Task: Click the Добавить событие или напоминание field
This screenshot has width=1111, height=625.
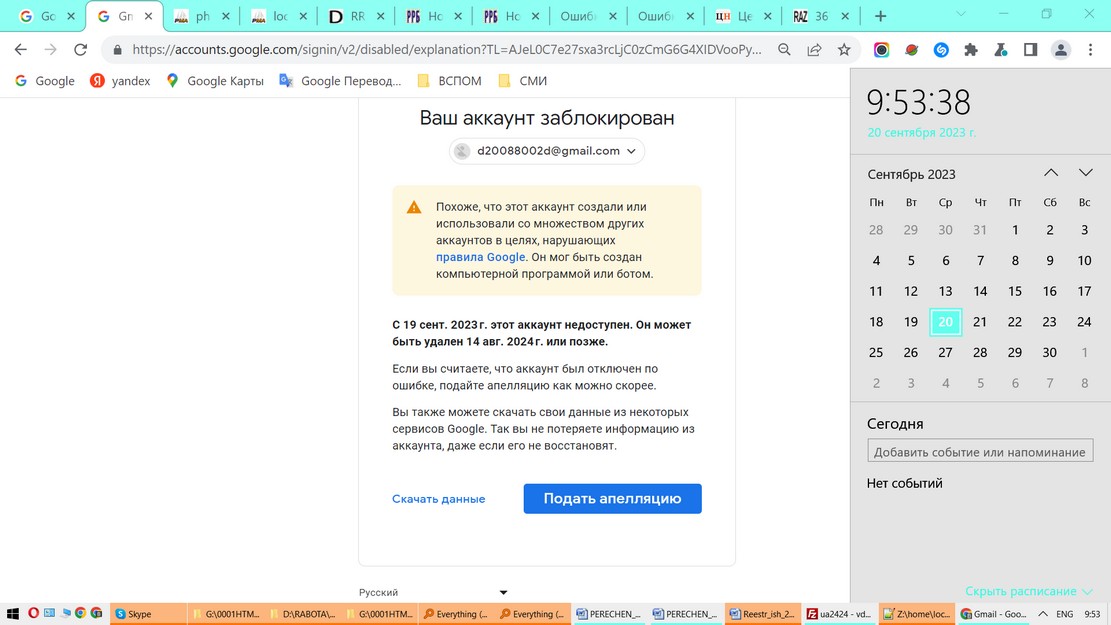Action: [x=980, y=451]
